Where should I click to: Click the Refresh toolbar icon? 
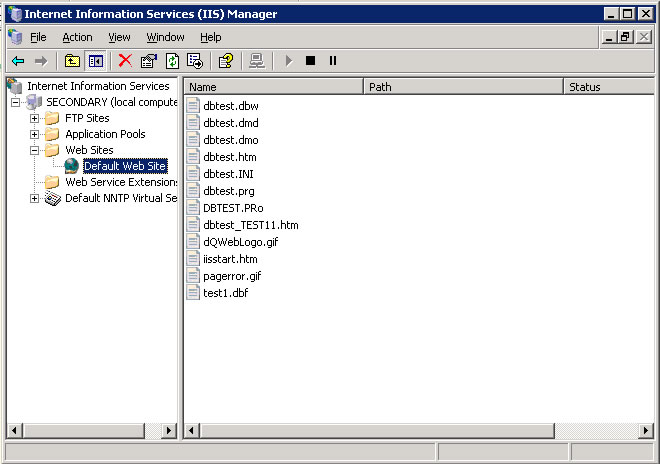(172, 61)
